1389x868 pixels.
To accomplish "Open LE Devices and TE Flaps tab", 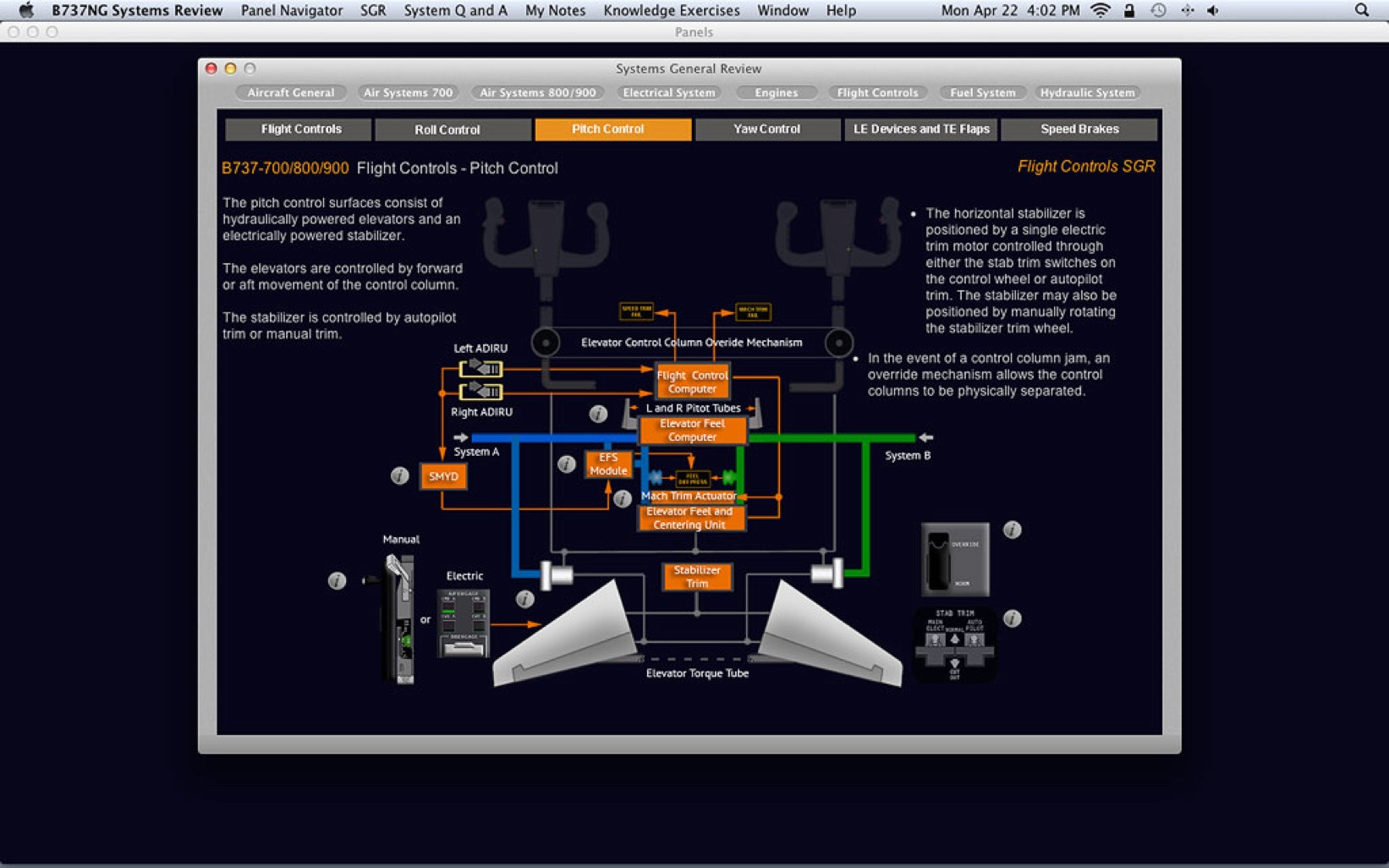I will tap(921, 129).
